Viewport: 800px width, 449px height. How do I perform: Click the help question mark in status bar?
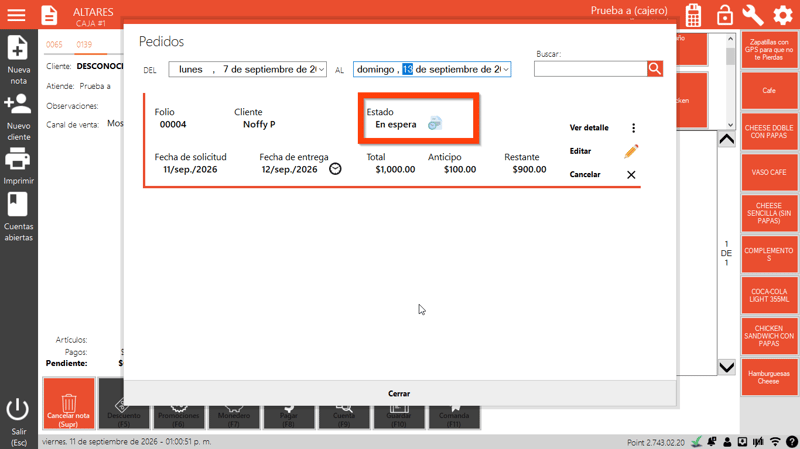(792, 442)
